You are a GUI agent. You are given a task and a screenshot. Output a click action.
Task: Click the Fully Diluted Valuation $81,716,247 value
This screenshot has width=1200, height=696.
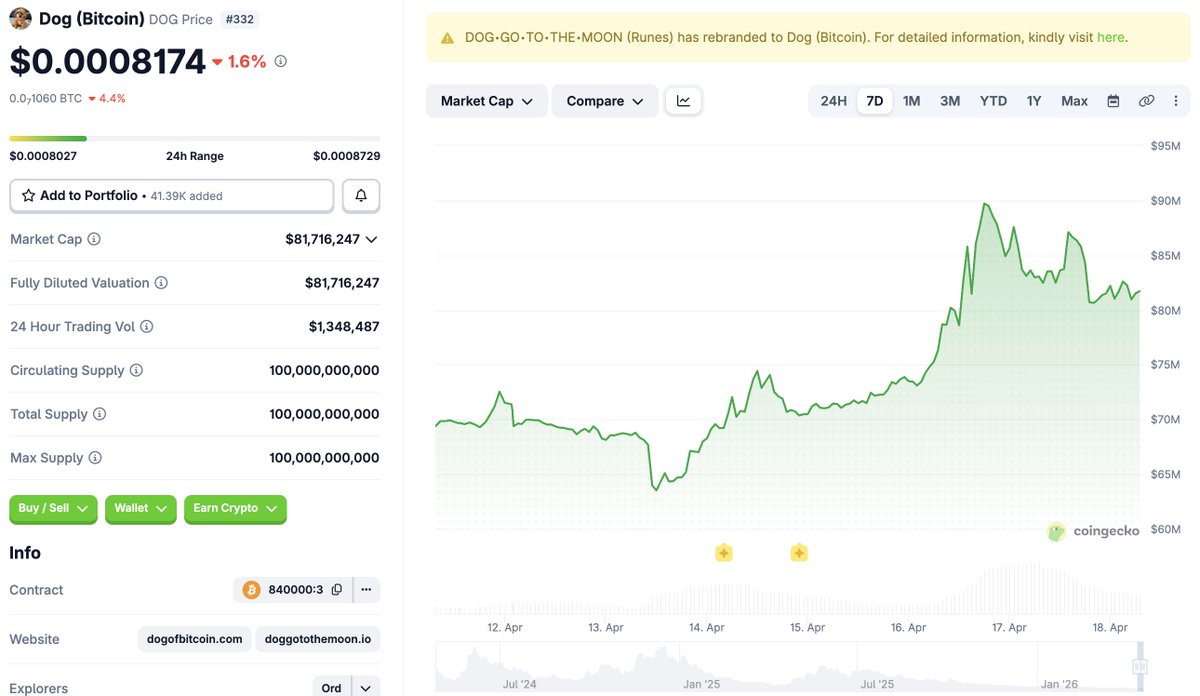[x=342, y=283]
